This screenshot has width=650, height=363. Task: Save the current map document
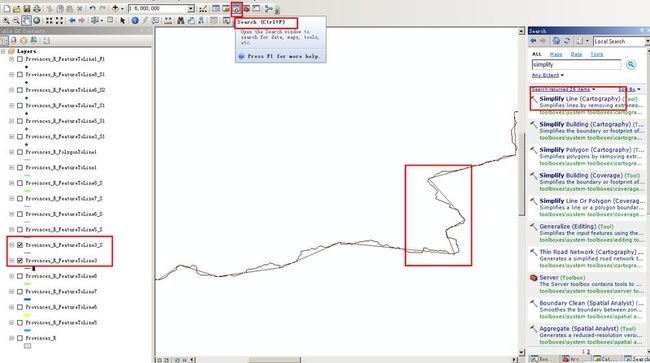(27, 8)
